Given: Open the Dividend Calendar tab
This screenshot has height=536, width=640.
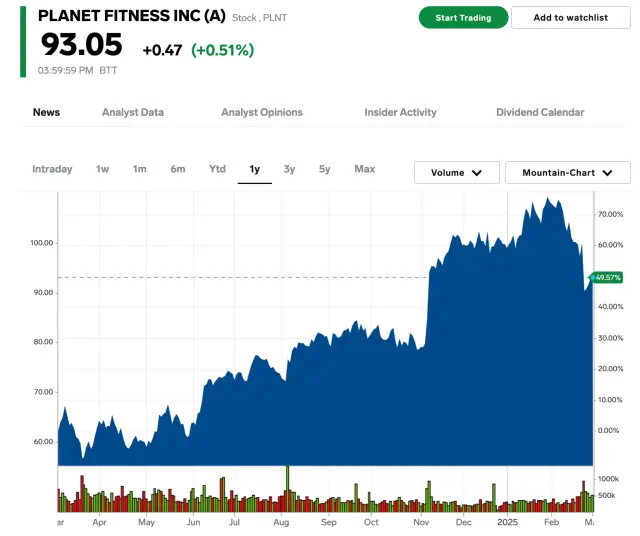Looking at the screenshot, I should (540, 113).
